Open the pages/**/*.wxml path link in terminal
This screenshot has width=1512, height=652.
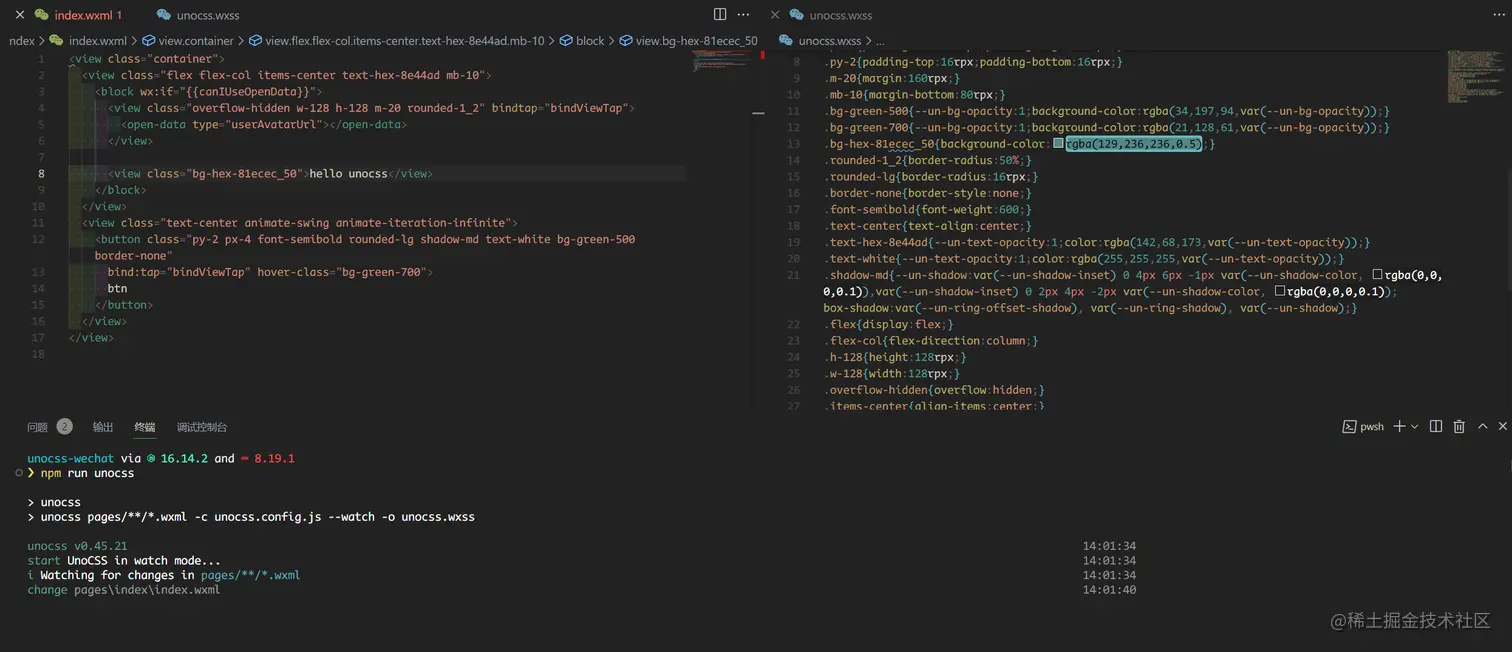tap(250, 575)
